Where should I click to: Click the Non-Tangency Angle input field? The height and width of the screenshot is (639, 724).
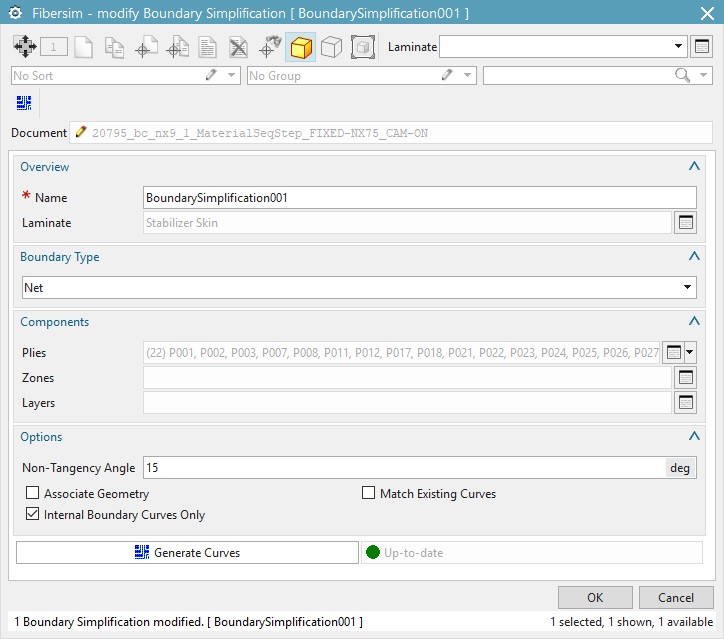[x=404, y=468]
